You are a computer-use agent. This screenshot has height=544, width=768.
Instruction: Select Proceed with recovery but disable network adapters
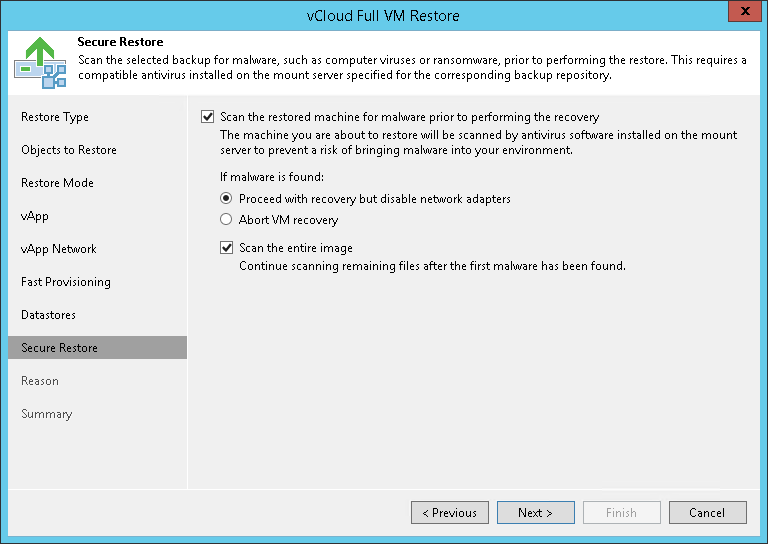coord(227,199)
